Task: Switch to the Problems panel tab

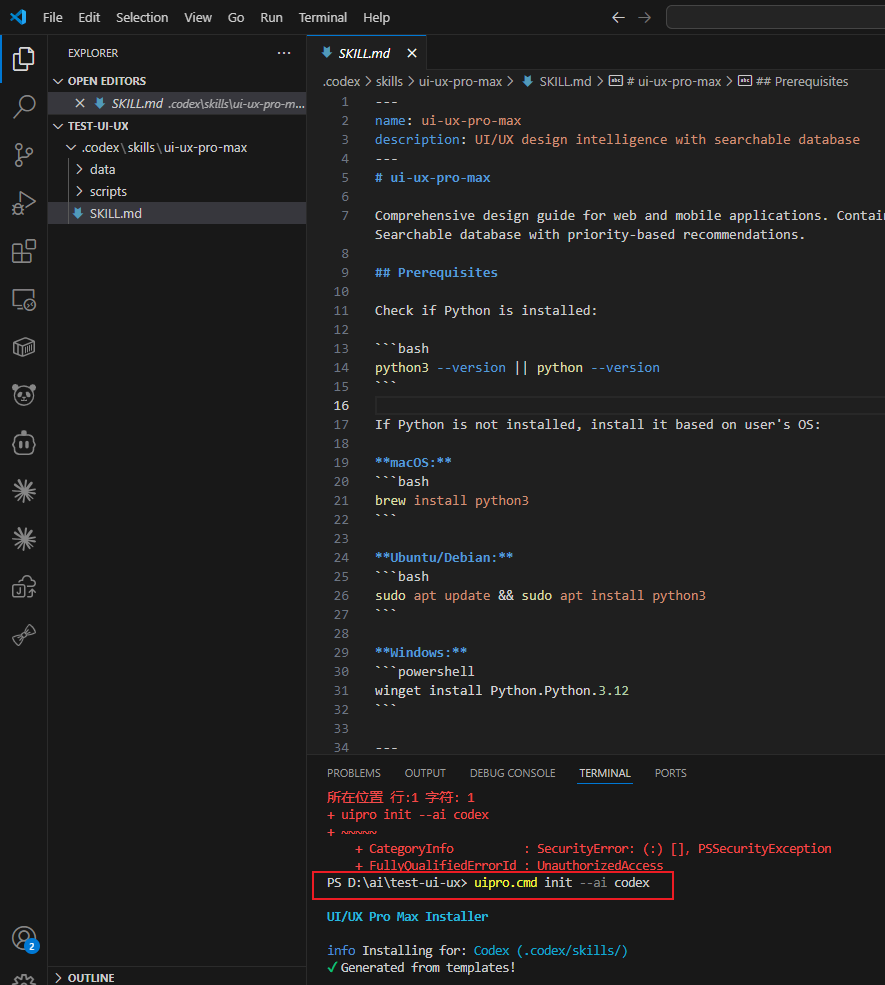Action: pyautogui.click(x=354, y=773)
